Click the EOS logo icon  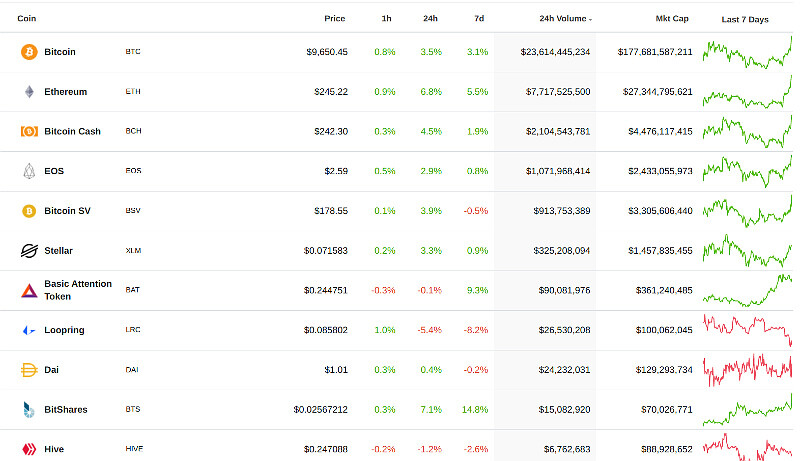pyautogui.click(x=29, y=171)
